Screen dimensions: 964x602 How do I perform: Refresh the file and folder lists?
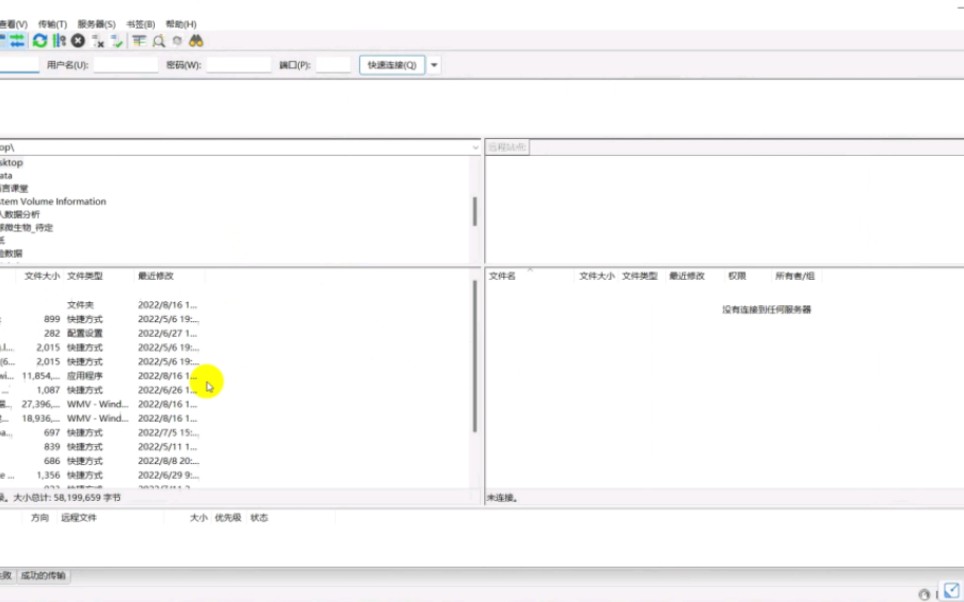(40, 41)
